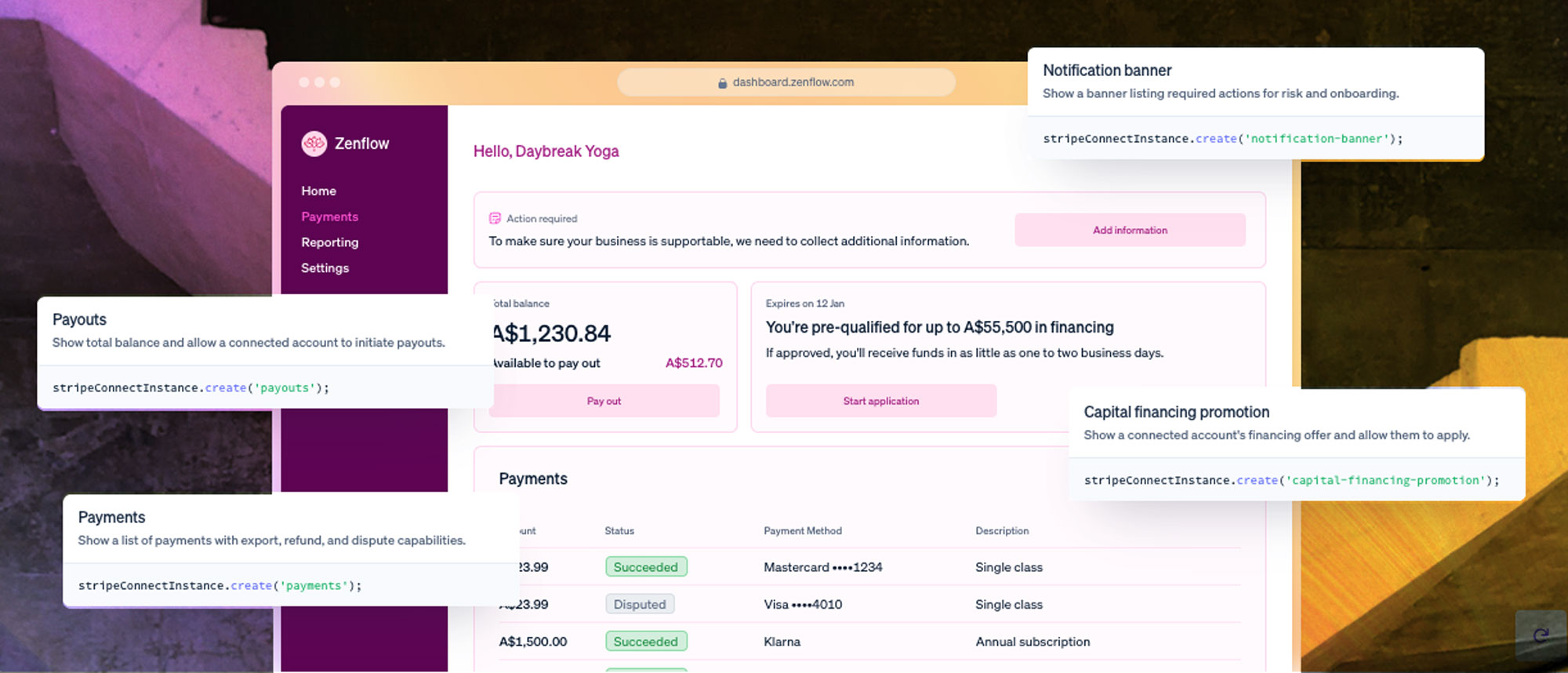Click the Disputed status badge

click(x=639, y=604)
